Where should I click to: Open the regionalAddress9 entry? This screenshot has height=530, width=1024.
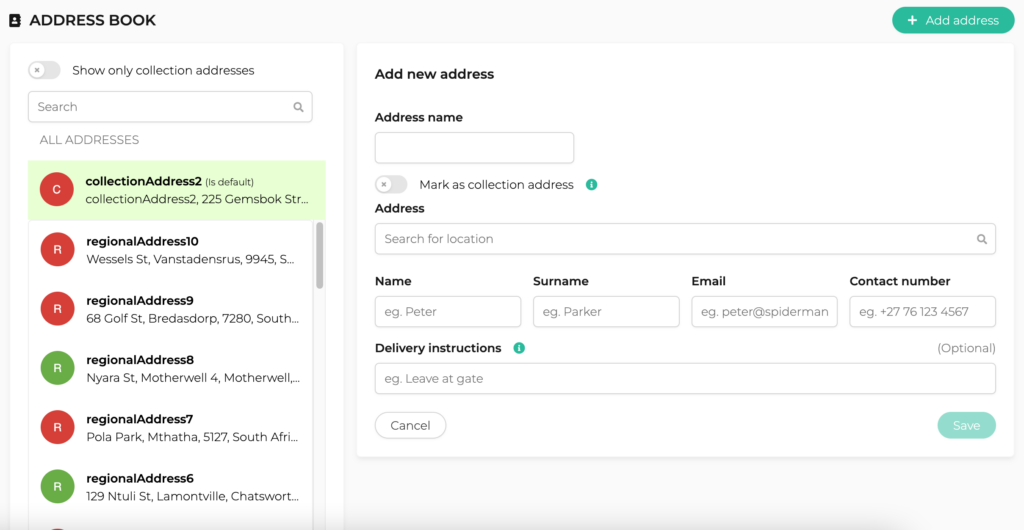tap(170, 309)
